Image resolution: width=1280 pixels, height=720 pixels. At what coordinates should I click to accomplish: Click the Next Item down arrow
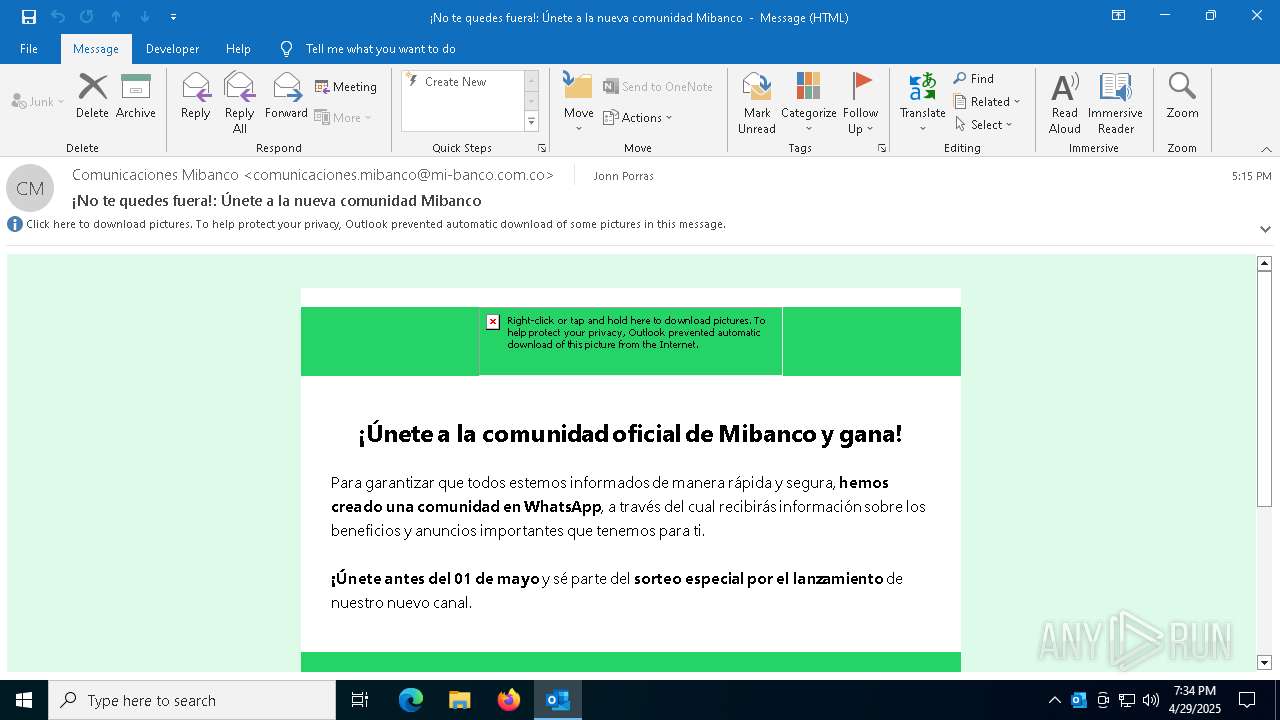pos(145,17)
